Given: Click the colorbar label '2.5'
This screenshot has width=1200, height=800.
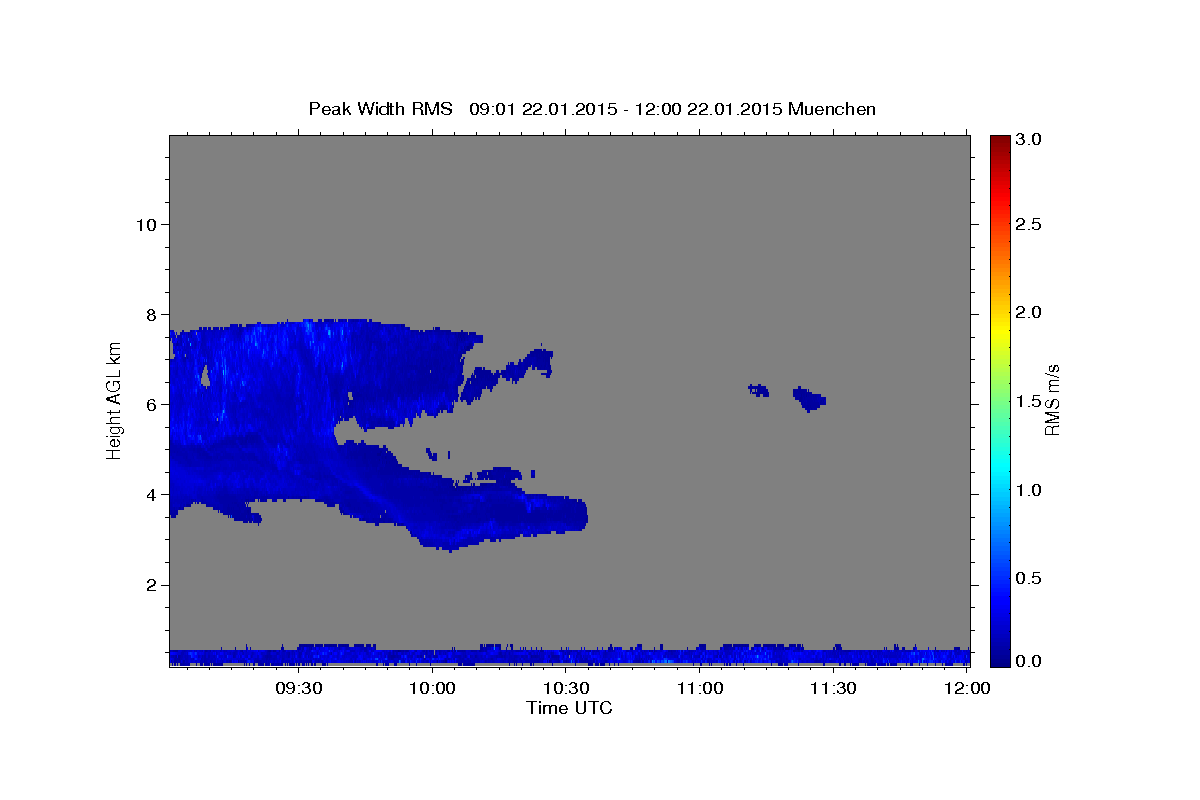Looking at the screenshot, I should tap(1030, 224).
